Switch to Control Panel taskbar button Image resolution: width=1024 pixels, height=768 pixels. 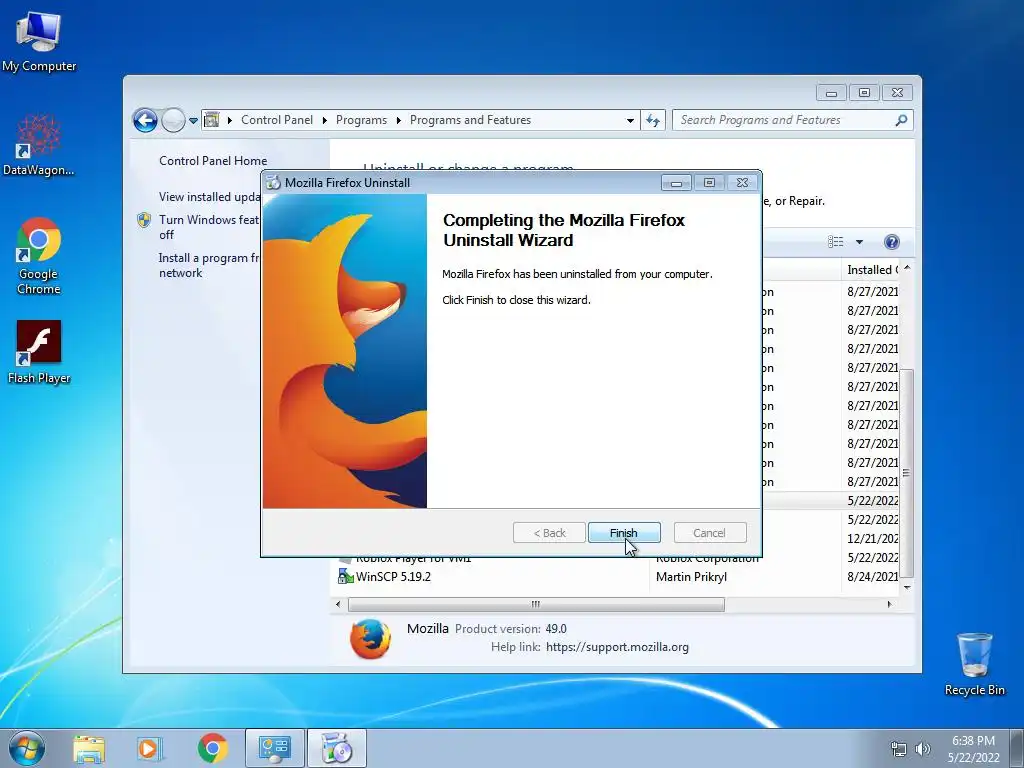275,748
